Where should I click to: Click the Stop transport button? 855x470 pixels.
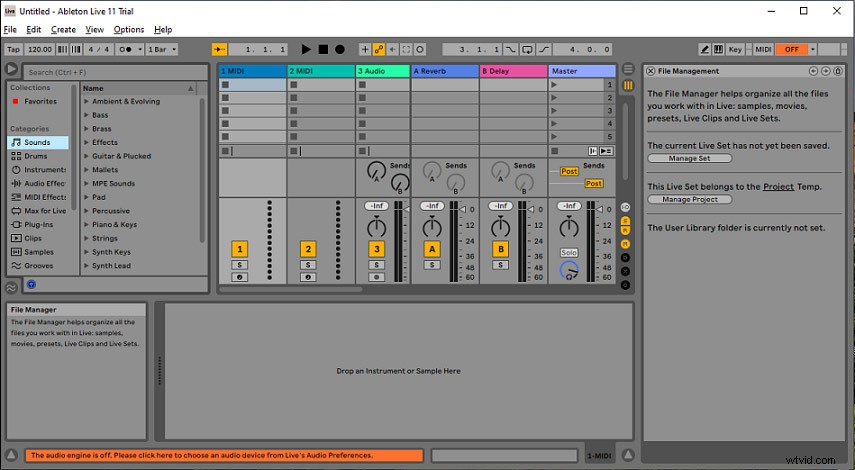323,50
